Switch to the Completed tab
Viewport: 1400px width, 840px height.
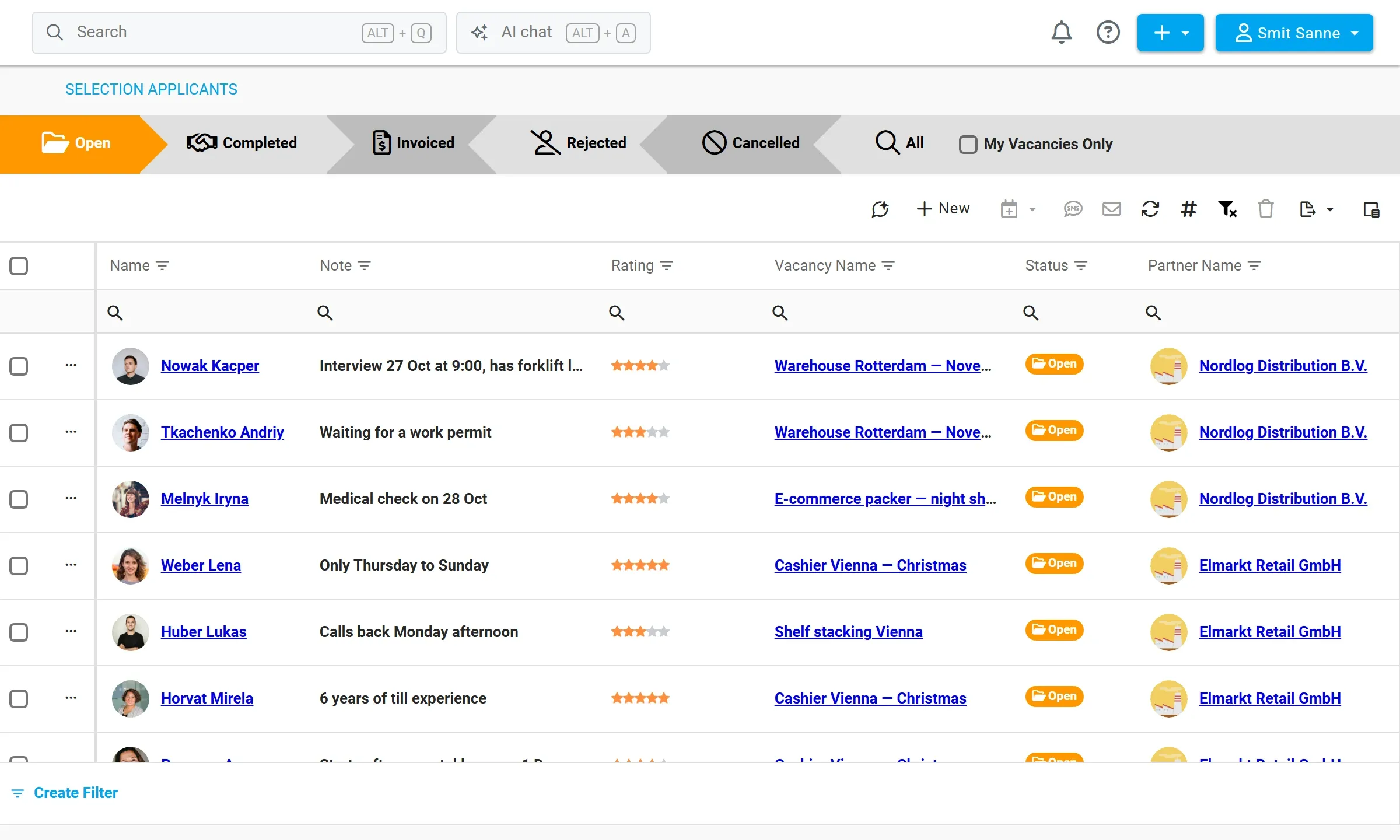click(x=242, y=143)
